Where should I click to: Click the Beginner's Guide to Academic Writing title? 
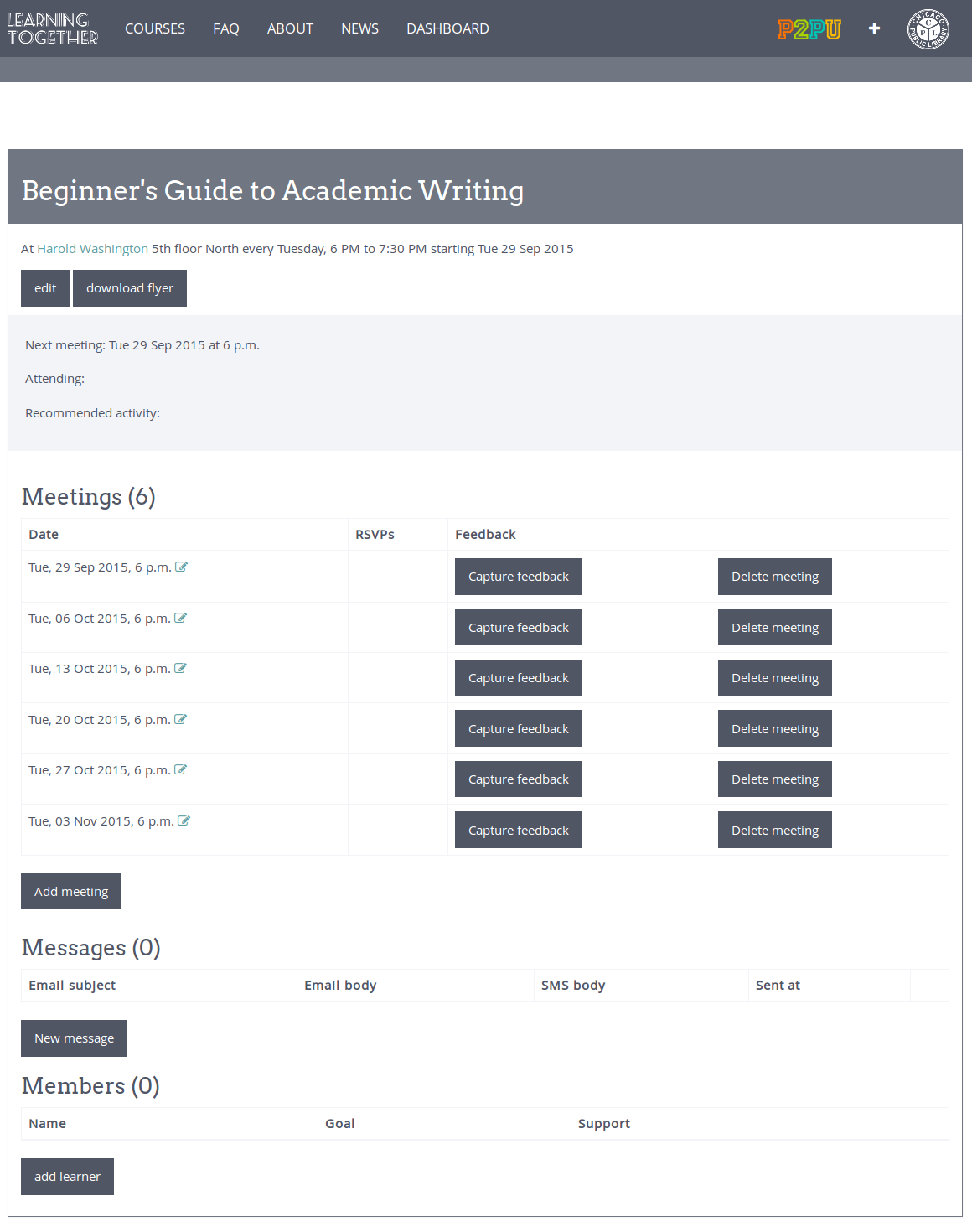(272, 191)
